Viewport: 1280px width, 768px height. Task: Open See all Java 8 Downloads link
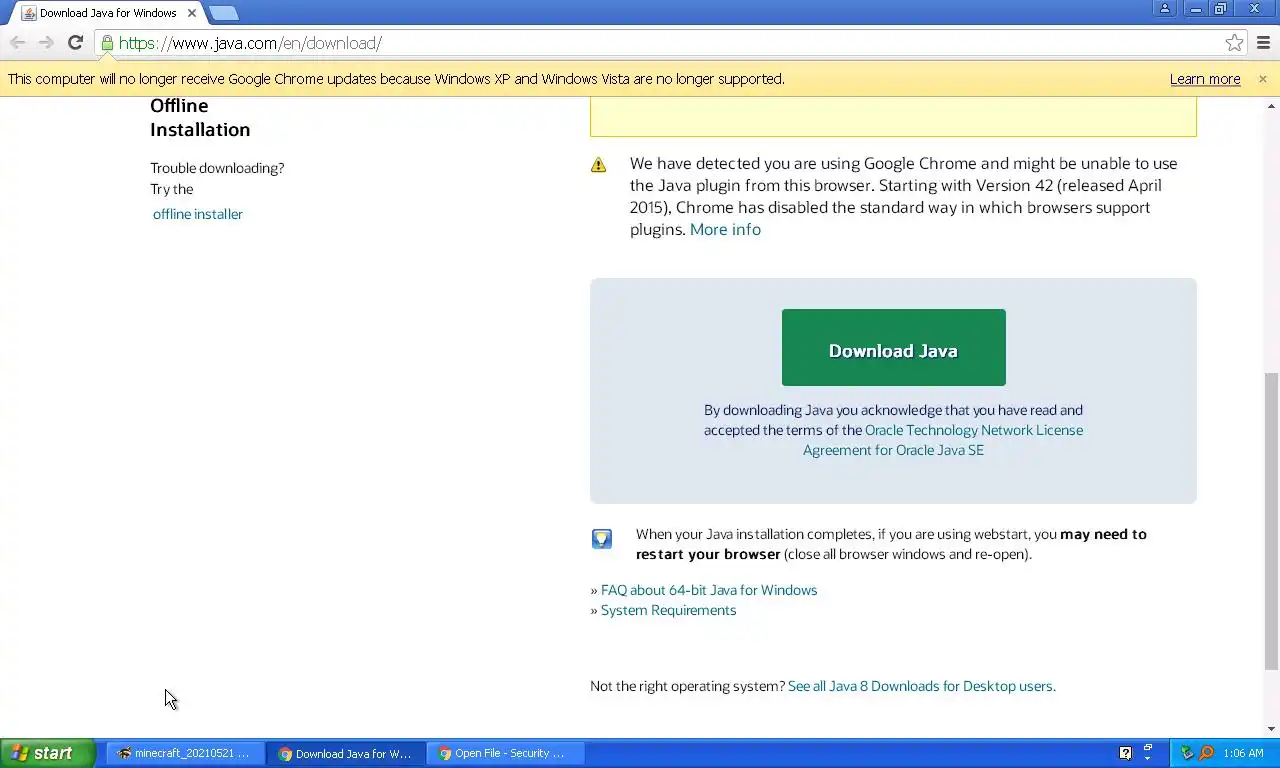[921, 686]
